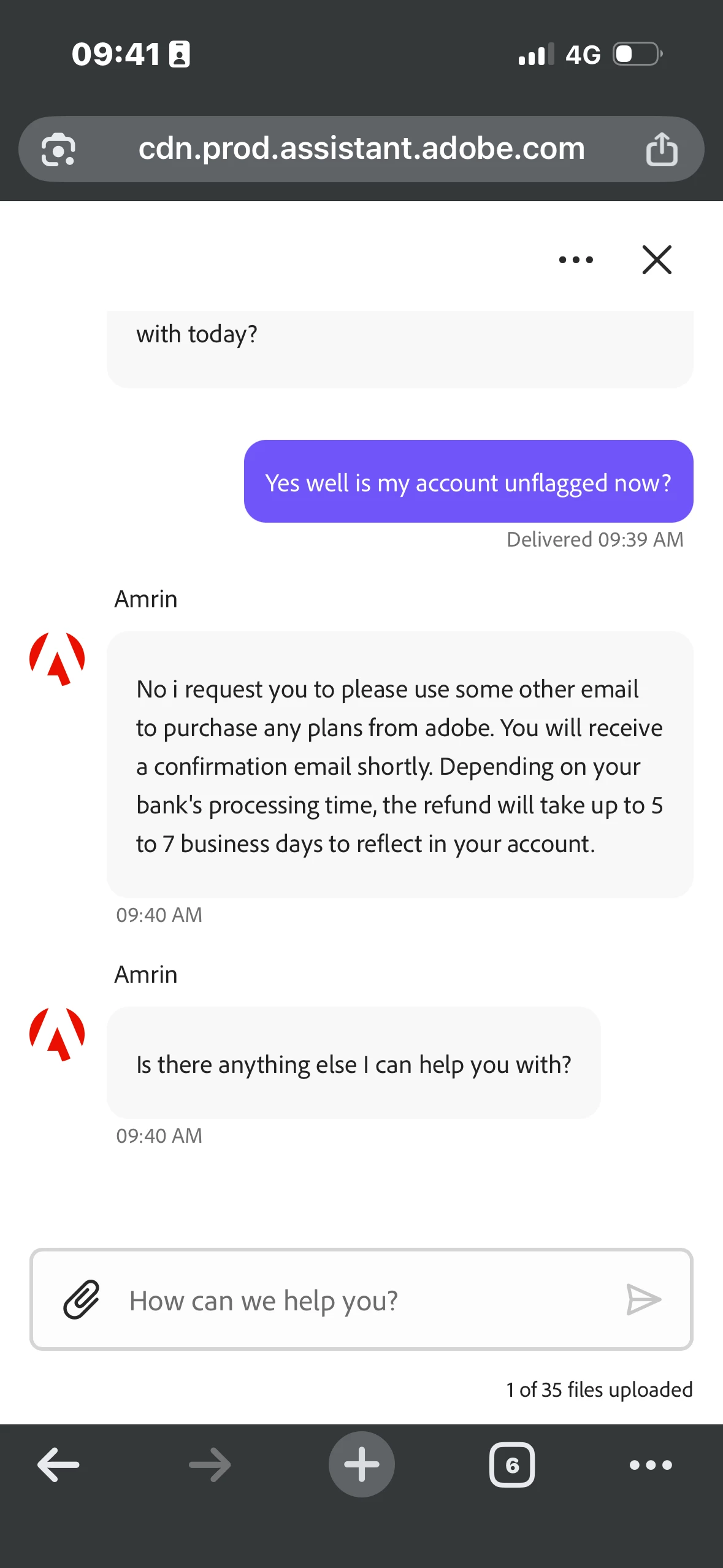The image size is (723, 1568).
Task: Tap the browser forward arrow
Action: click(210, 1465)
